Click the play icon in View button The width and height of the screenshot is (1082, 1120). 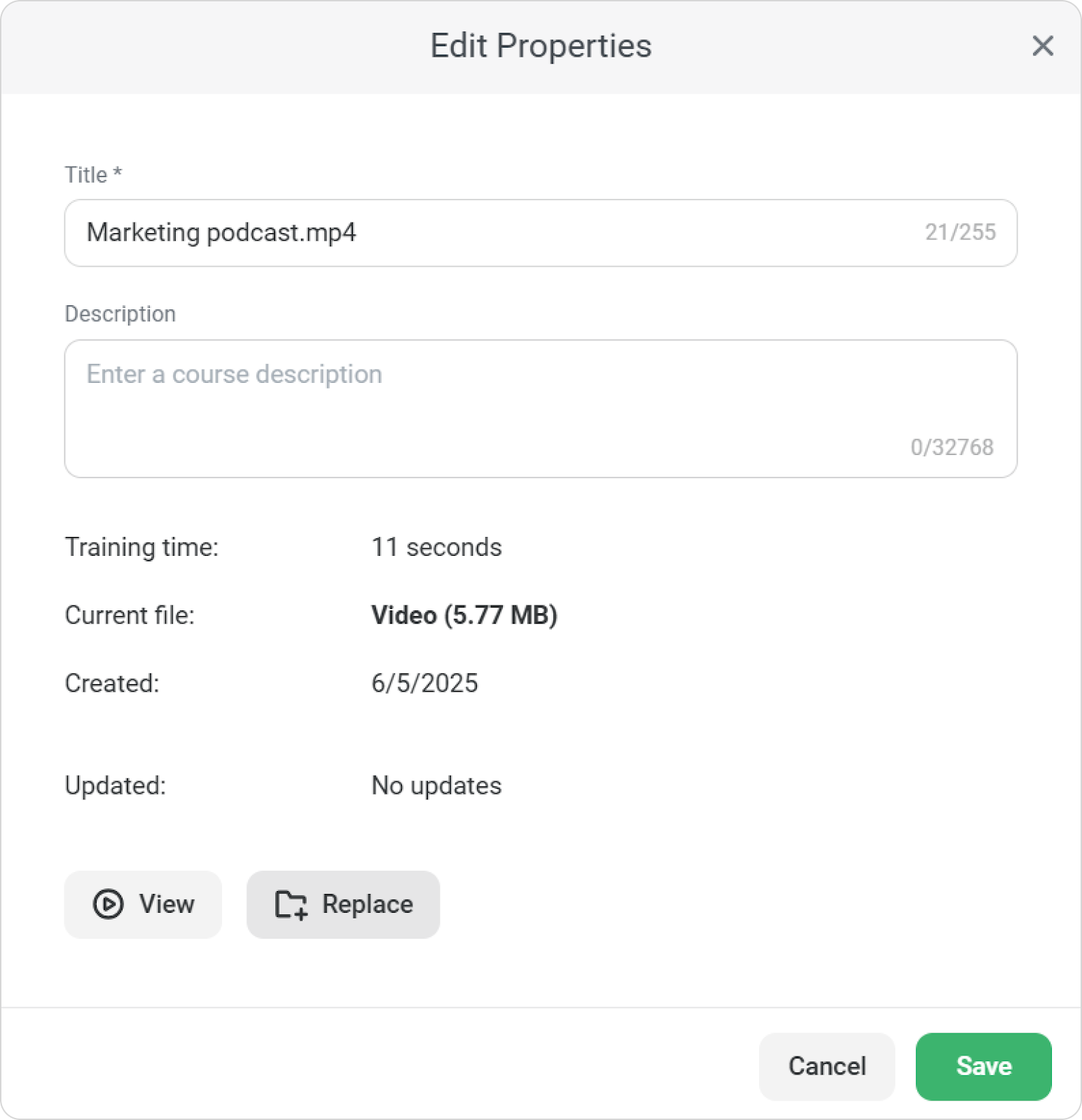click(108, 904)
